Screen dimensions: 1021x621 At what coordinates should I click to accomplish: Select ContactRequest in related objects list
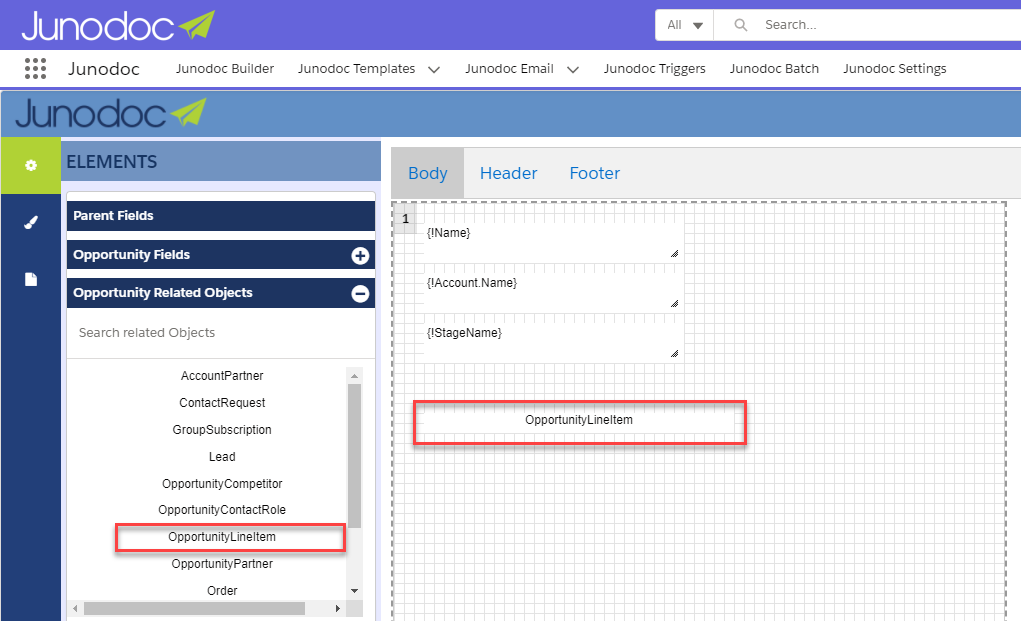pyautogui.click(x=222, y=403)
